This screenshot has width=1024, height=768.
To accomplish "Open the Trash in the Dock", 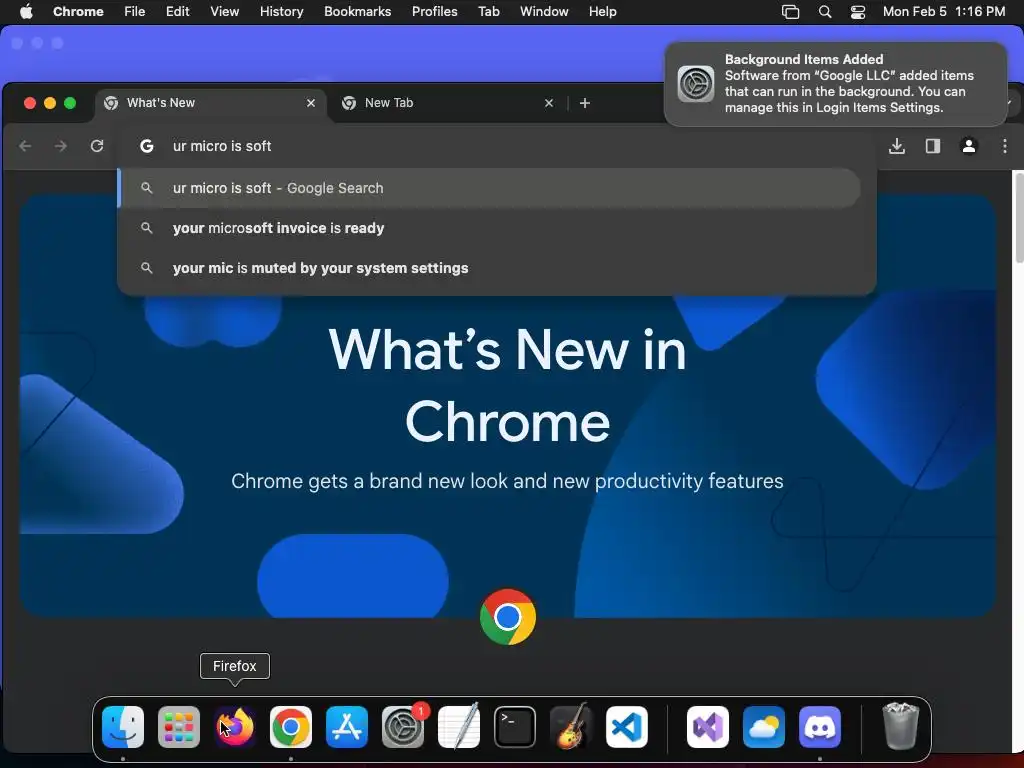I will pyautogui.click(x=901, y=727).
